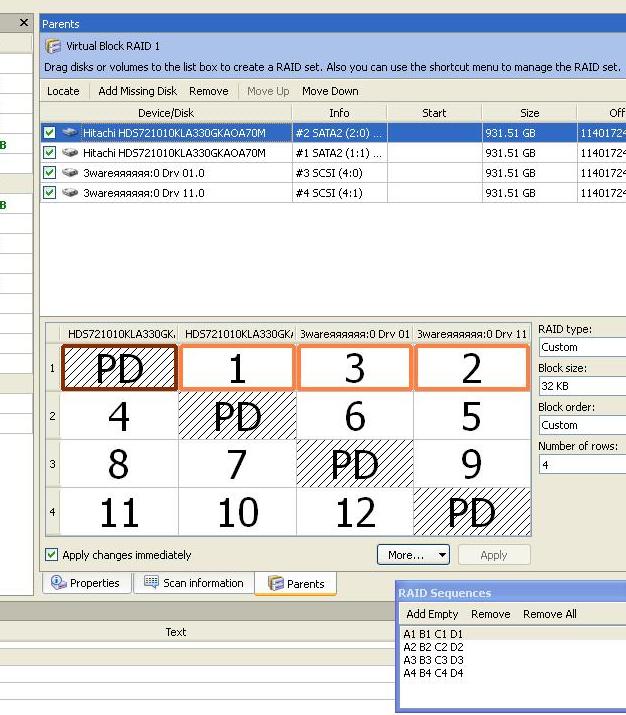Click the #4 SCSI (4:1) info cell
626x715 pixels.
[x=339, y=193]
